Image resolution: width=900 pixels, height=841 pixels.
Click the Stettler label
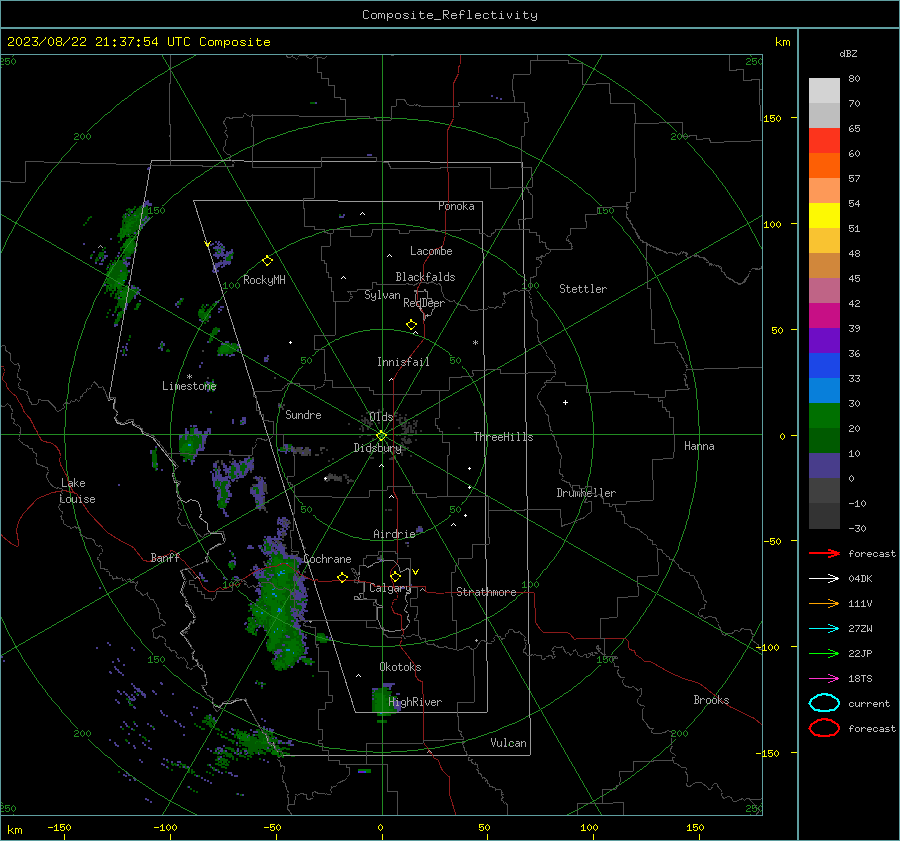[583, 289]
